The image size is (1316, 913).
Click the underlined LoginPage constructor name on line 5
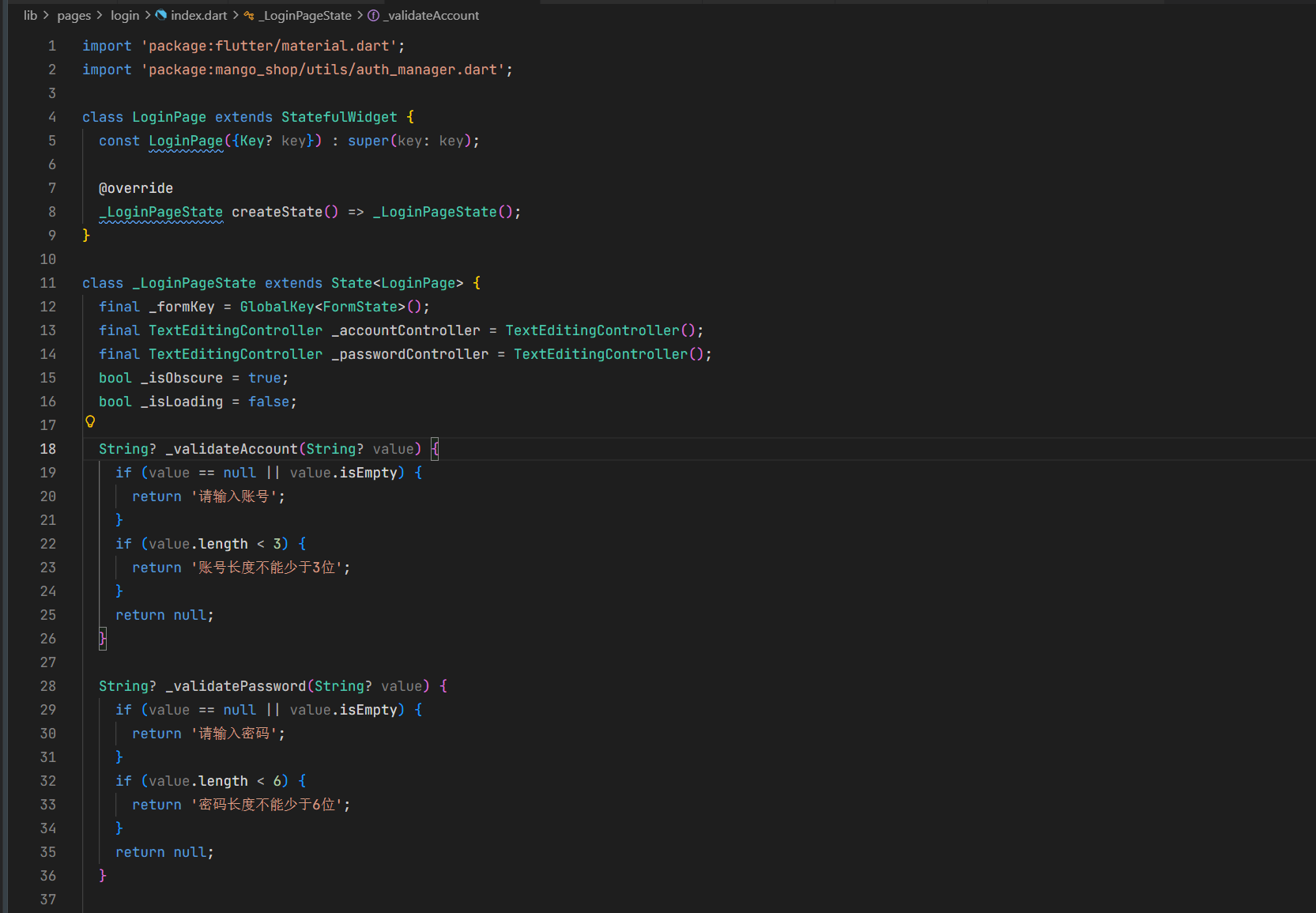point(186,141)
